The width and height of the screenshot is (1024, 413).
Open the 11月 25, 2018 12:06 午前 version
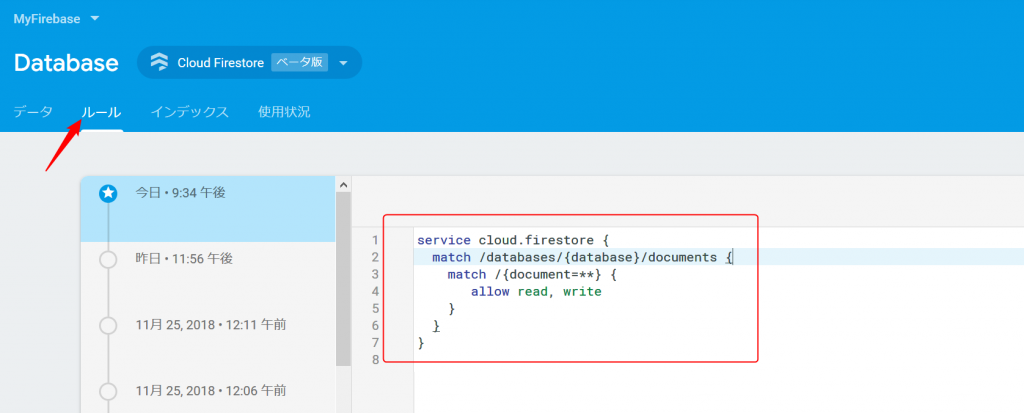point(208,394)
